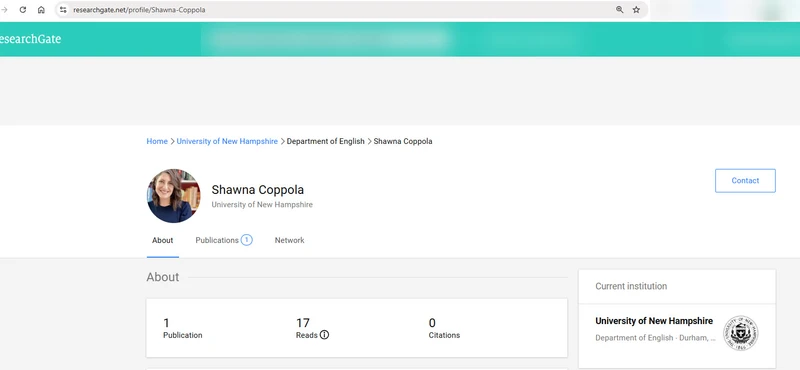
Task: Go to the browser home page icon
Action: [41, 10]
